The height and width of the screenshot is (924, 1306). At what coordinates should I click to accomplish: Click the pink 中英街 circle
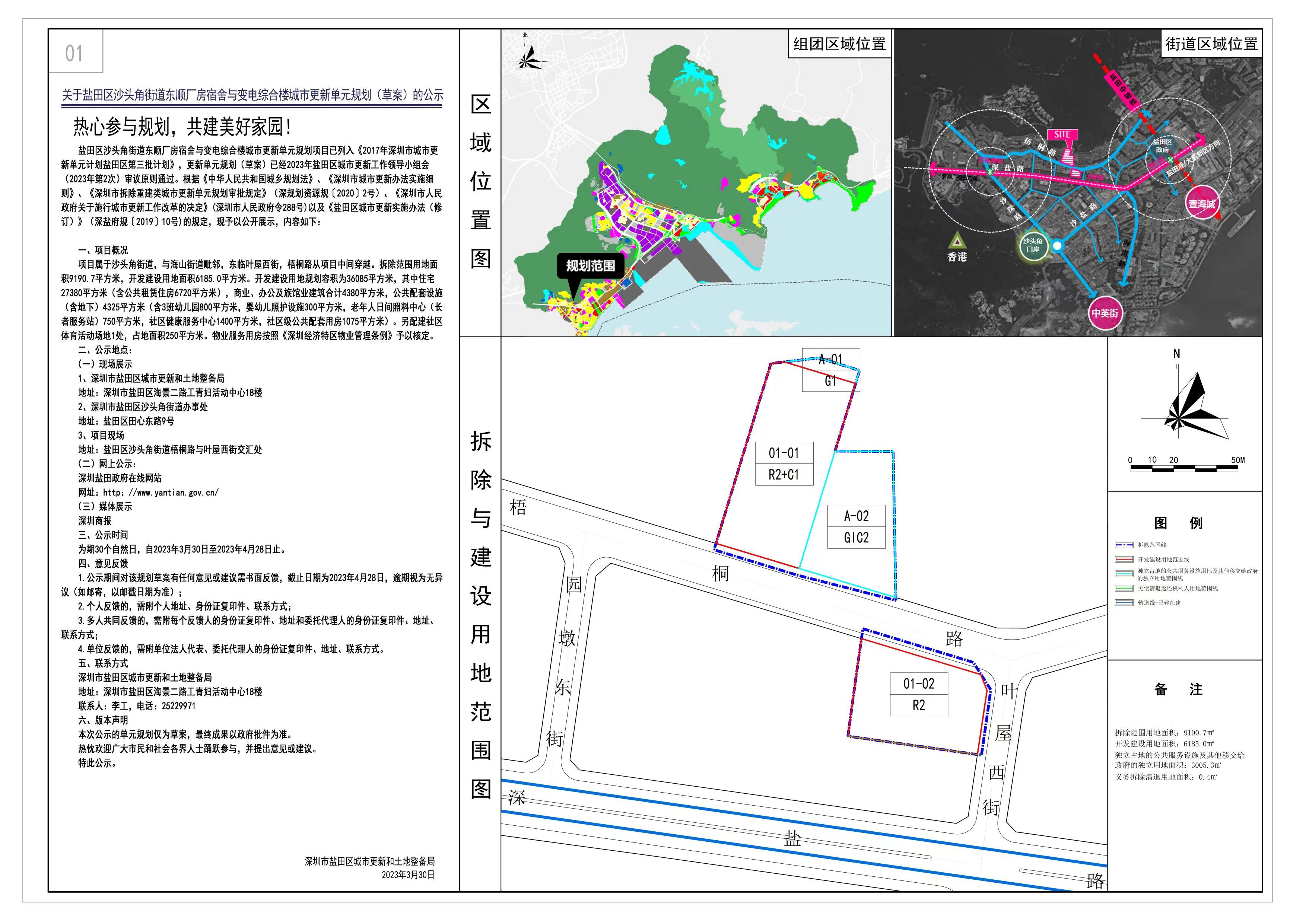coord(1105,313)
